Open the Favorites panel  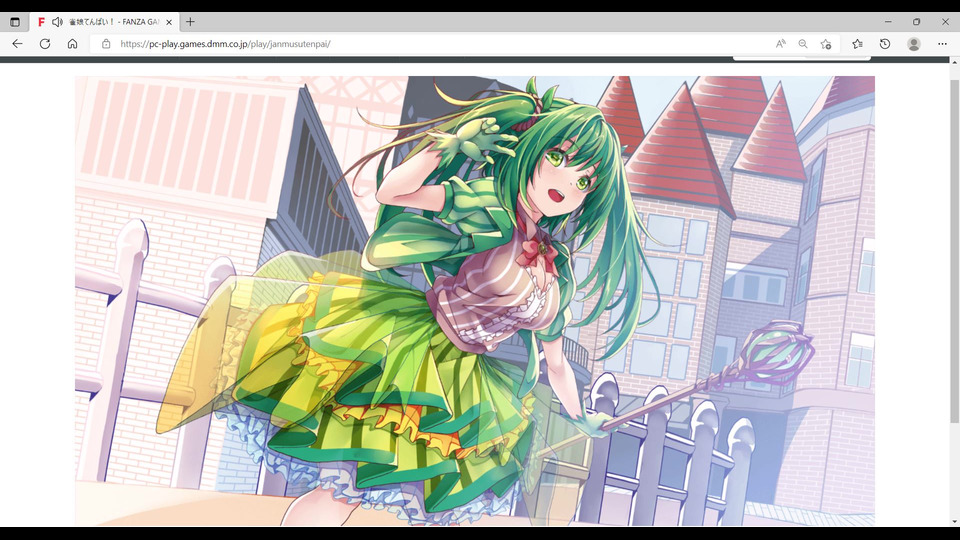857,44
